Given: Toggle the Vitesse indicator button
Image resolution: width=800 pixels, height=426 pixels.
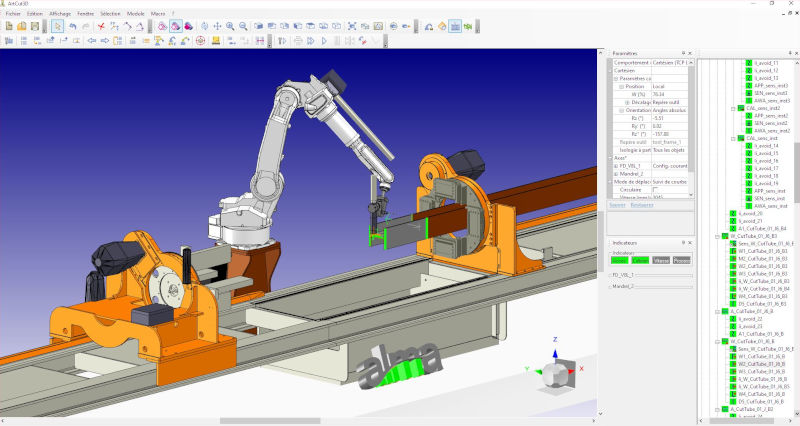Looking at the screenshot, I should [660, 260].
